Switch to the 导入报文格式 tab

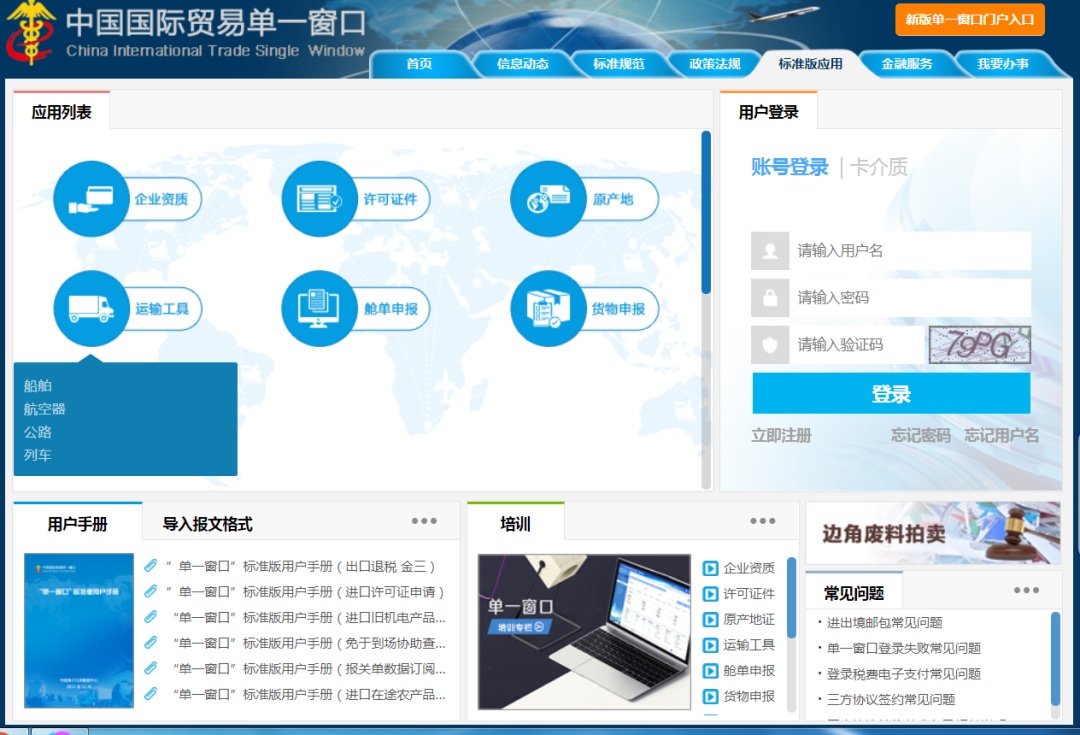pos(208,524)
